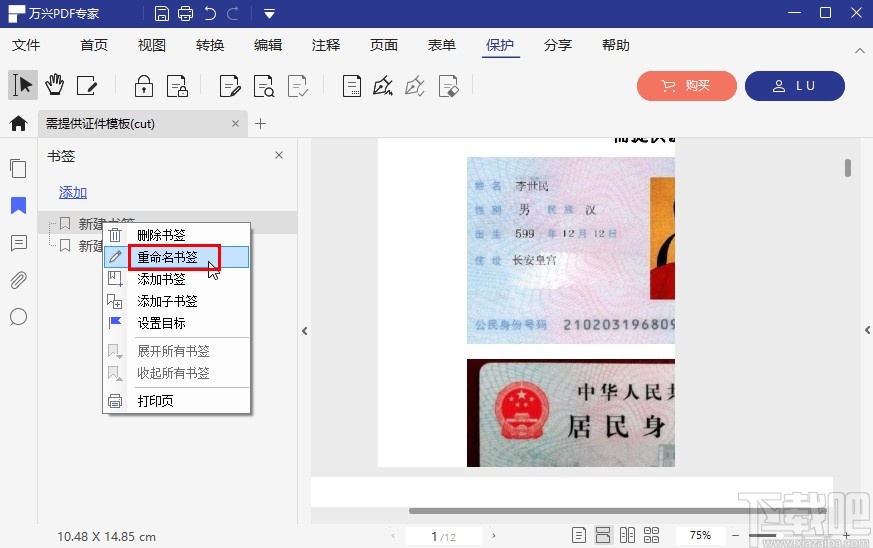
Task: Open the quick access toolbar dropdown arrow
Action: 269,14
